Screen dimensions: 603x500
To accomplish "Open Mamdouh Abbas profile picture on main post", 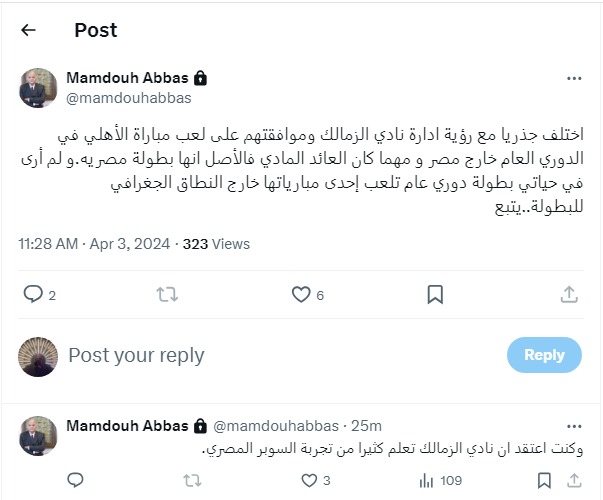I will coord(38,88).
